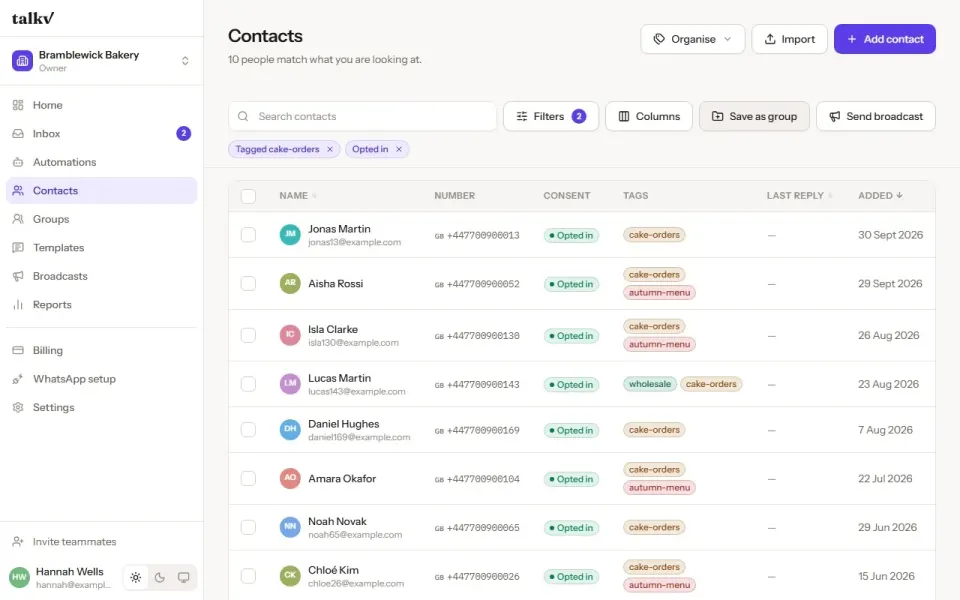Select Contacts in the sidebar
The width and height of the screenshot is (960, 600).
click(x=102, y=190)
